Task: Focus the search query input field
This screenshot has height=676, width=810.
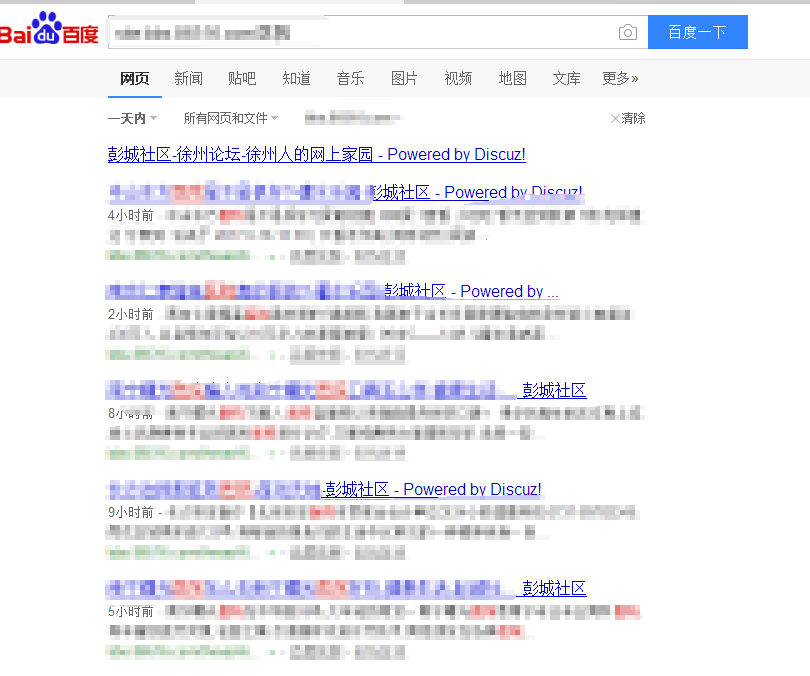Action: click(x=360, y=33)
